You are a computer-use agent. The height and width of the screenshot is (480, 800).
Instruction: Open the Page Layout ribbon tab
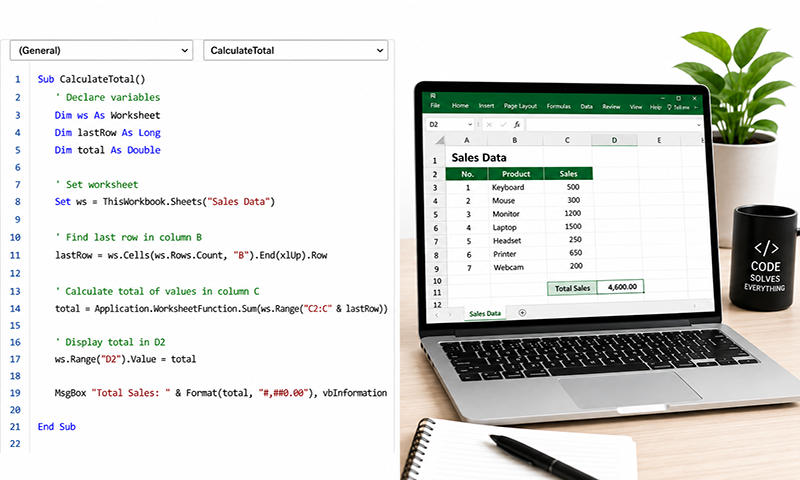point(520,106)
